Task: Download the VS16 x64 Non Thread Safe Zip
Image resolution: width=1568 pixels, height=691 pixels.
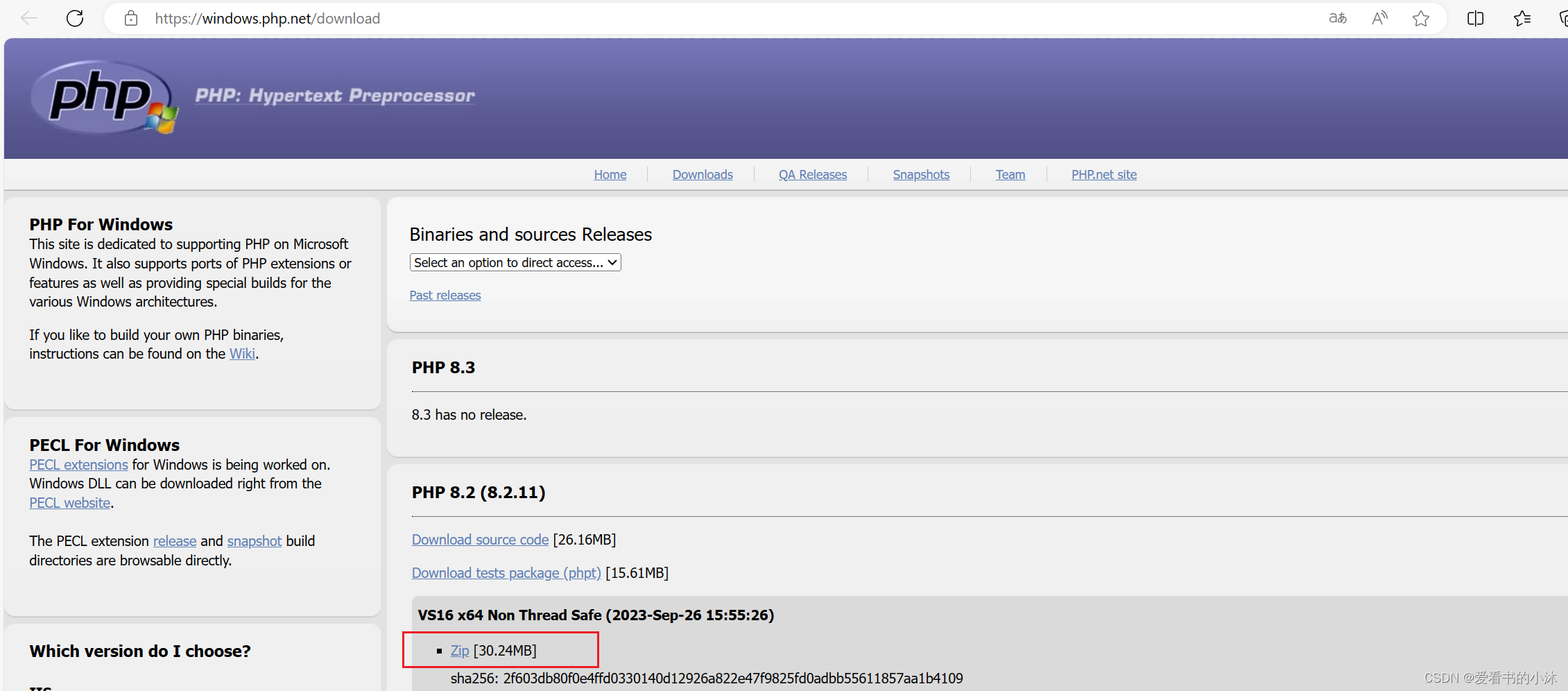Action: 460,651
